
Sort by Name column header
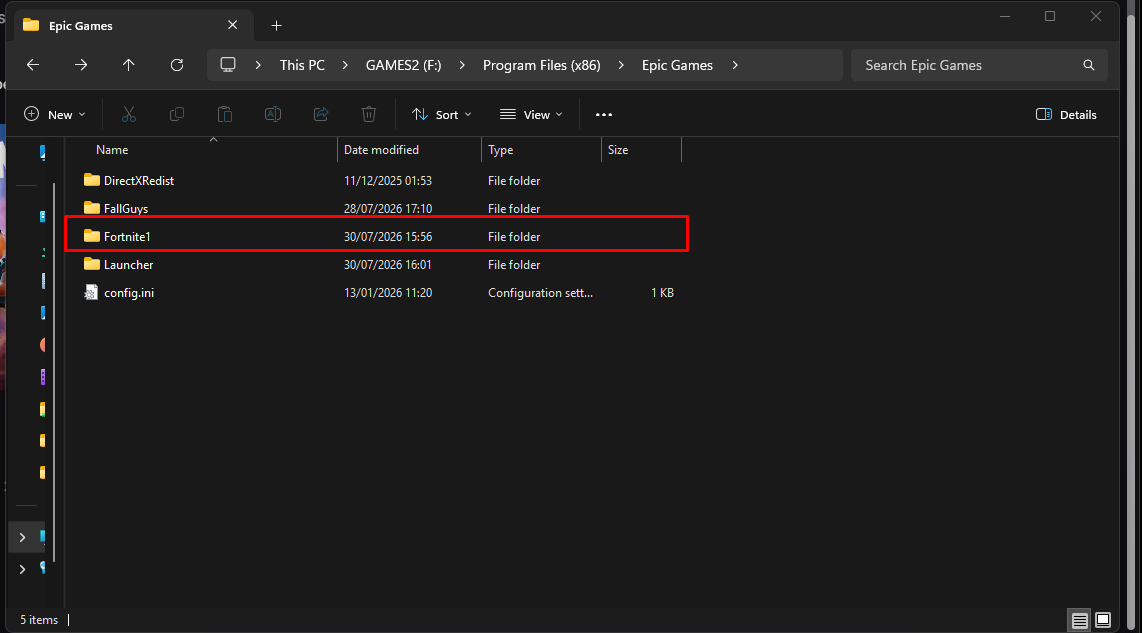pyautogui.click(x=112, y=149)
